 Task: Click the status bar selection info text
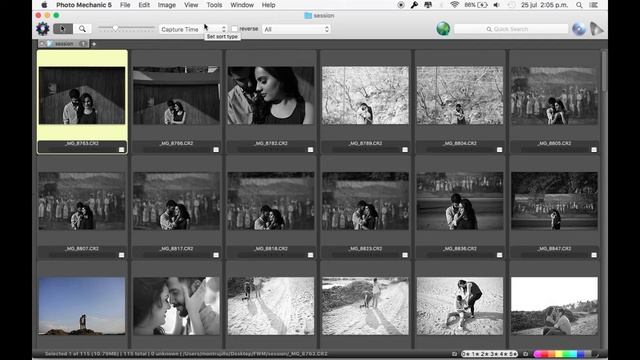coord(186,354)
